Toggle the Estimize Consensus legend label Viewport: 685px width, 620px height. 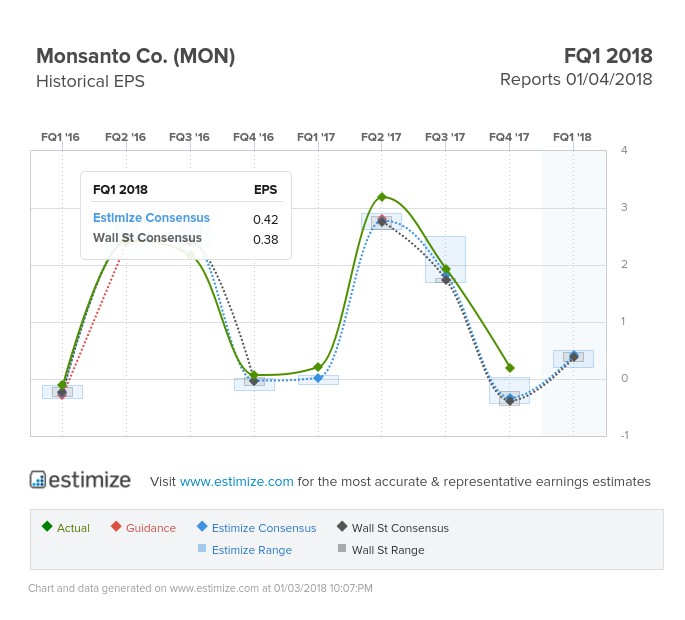(x=264, y=528)
